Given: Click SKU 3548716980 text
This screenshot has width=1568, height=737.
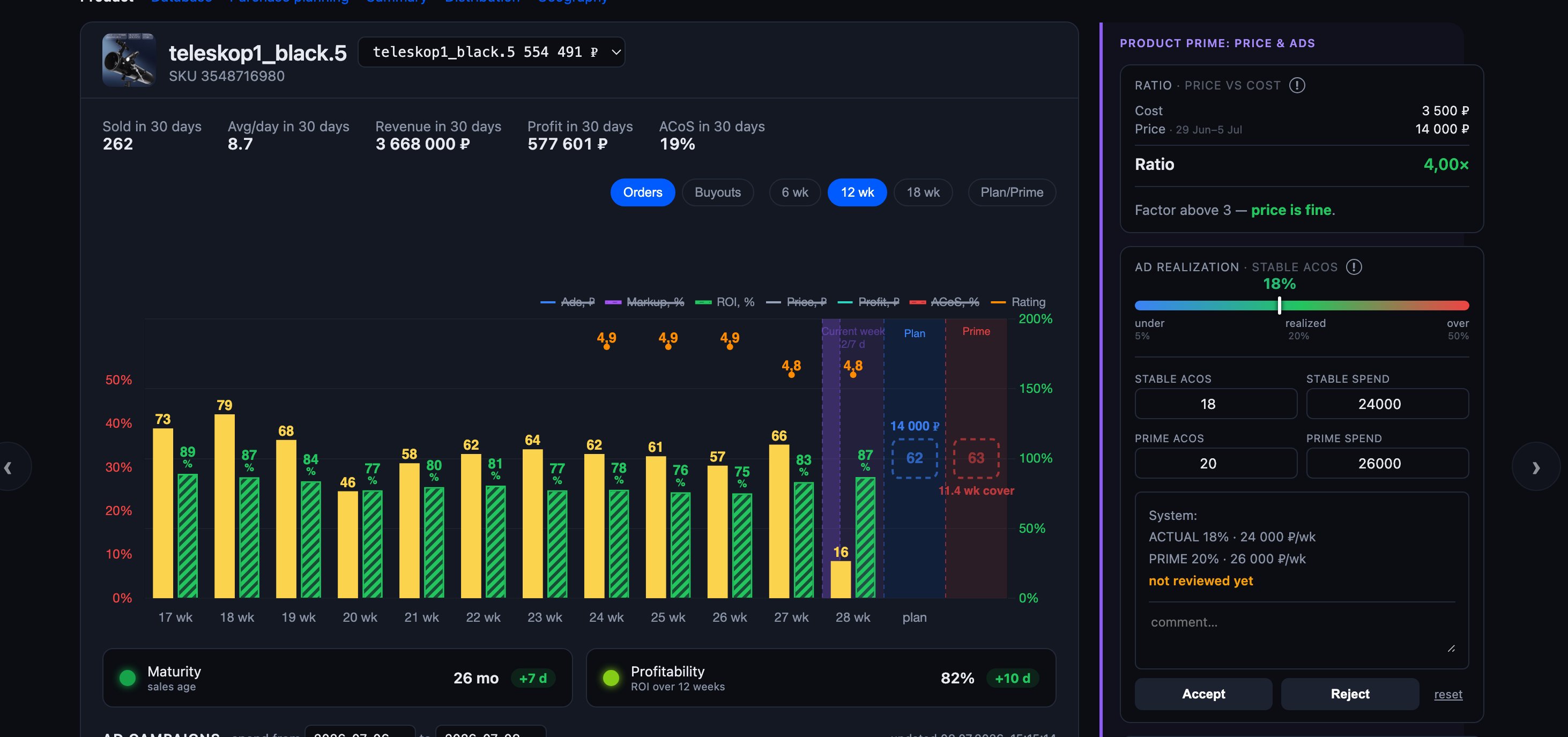Looking at the screenshot, I should click(x=226, y=76).
